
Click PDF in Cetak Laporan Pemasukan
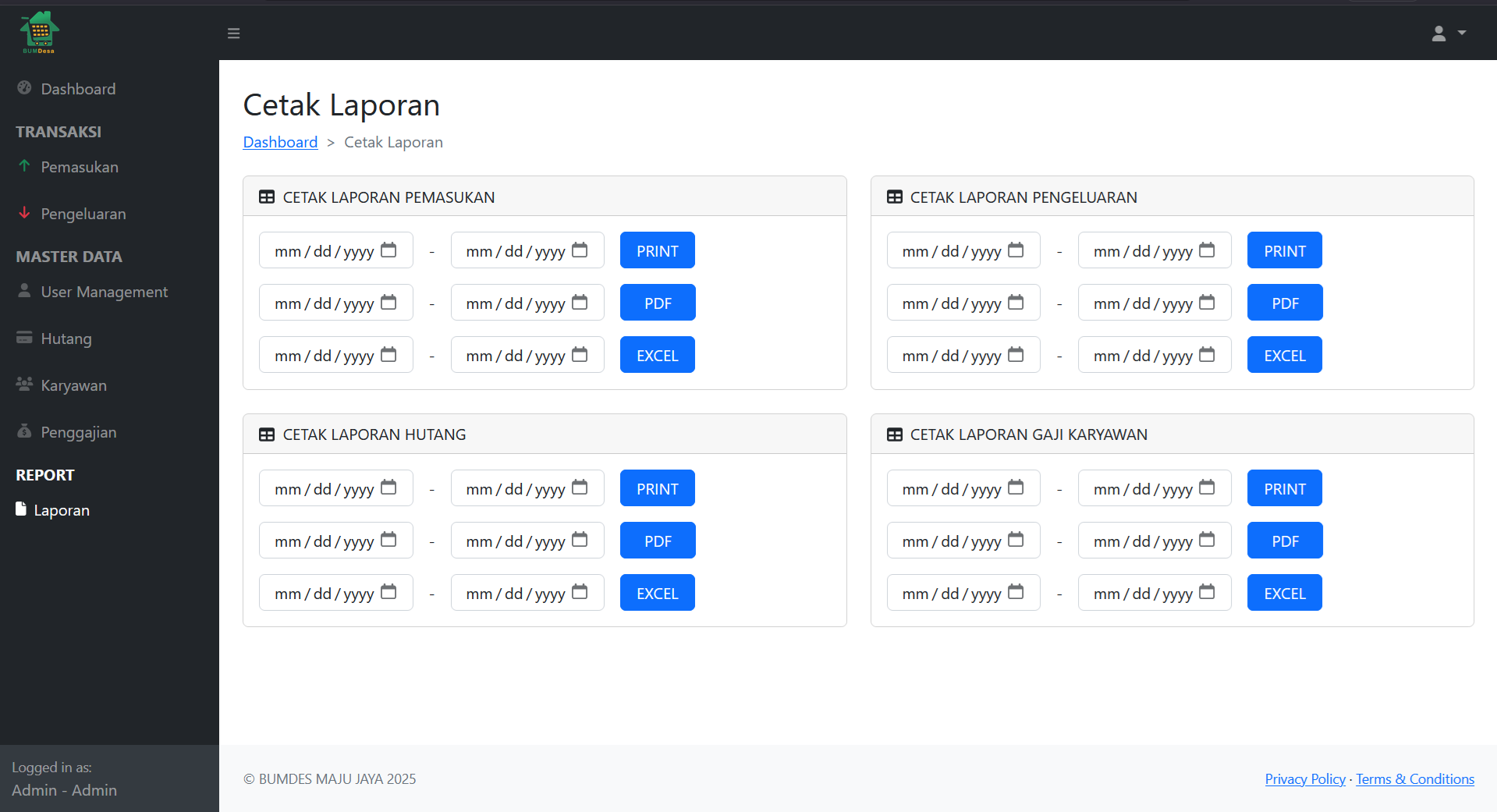(658, 303)
